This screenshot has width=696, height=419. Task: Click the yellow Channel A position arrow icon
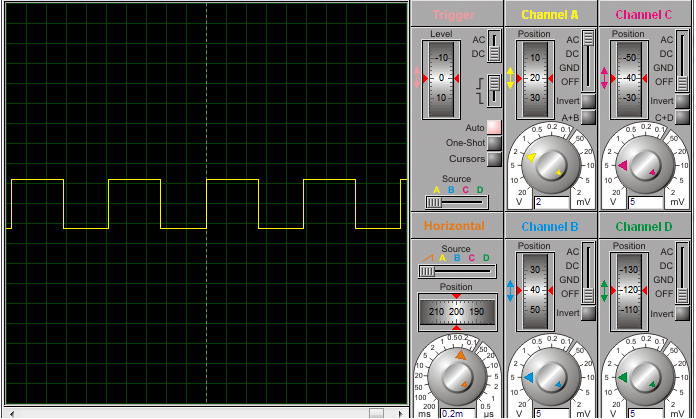pyautogui.click(x=510, y=78)
